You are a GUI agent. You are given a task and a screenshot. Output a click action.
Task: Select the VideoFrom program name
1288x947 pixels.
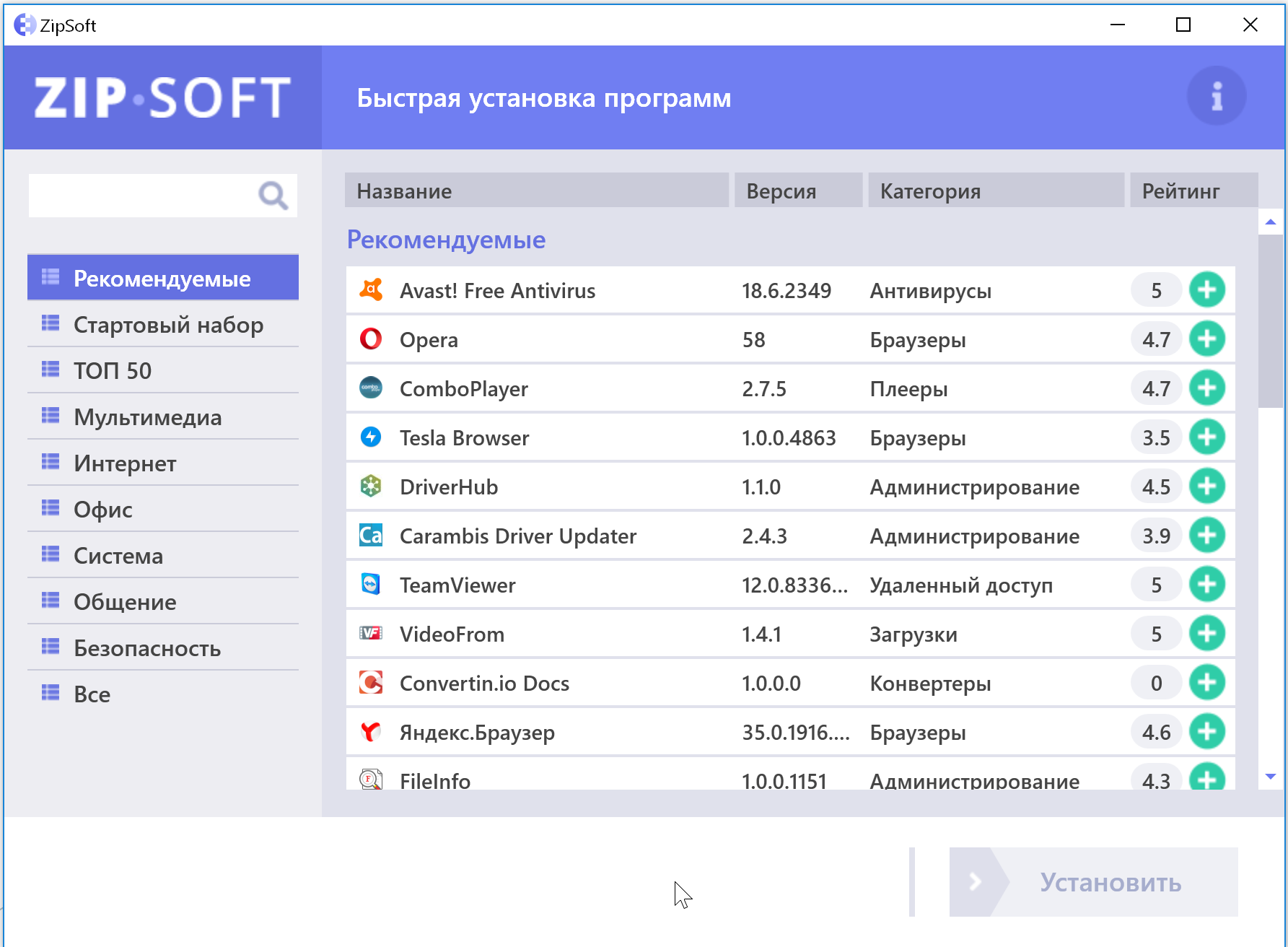click(x=452, y=634)
